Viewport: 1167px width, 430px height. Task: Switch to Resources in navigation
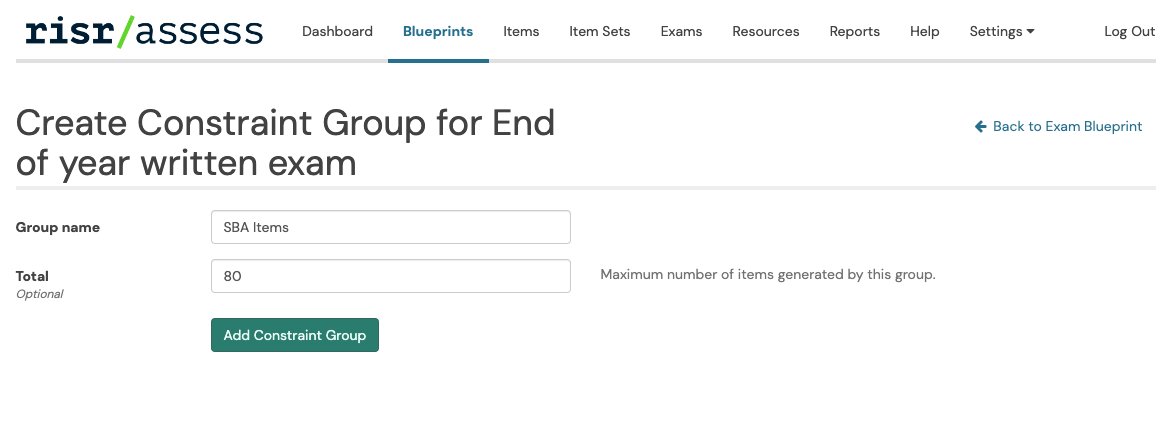click(x=766, y=31)
